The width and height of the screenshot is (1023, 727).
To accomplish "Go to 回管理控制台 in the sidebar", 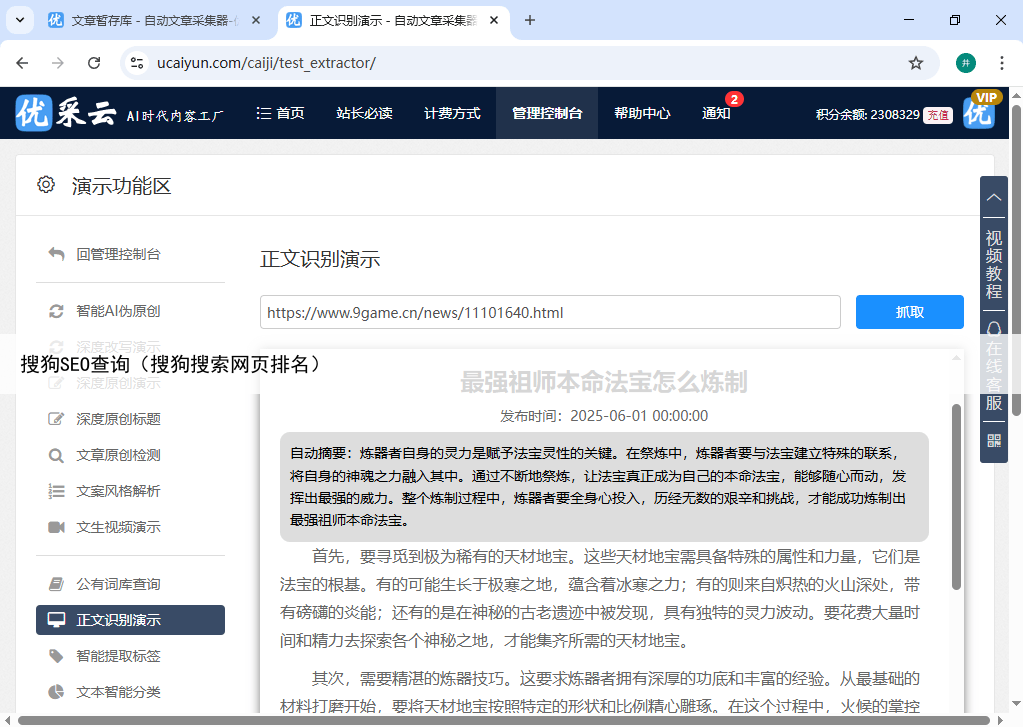I will 118,254.
